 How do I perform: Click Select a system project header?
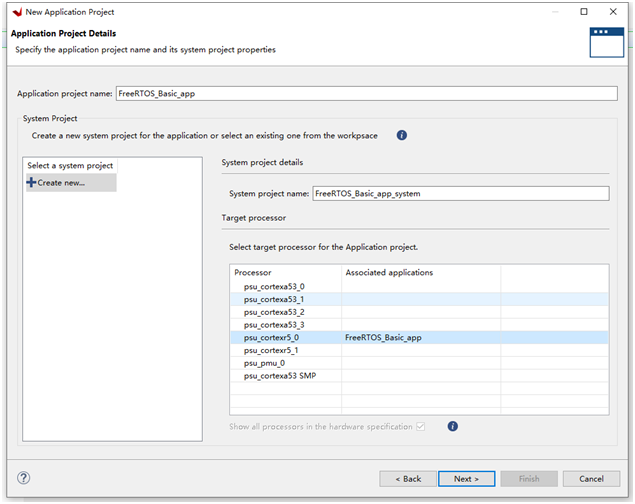[70, 166]
